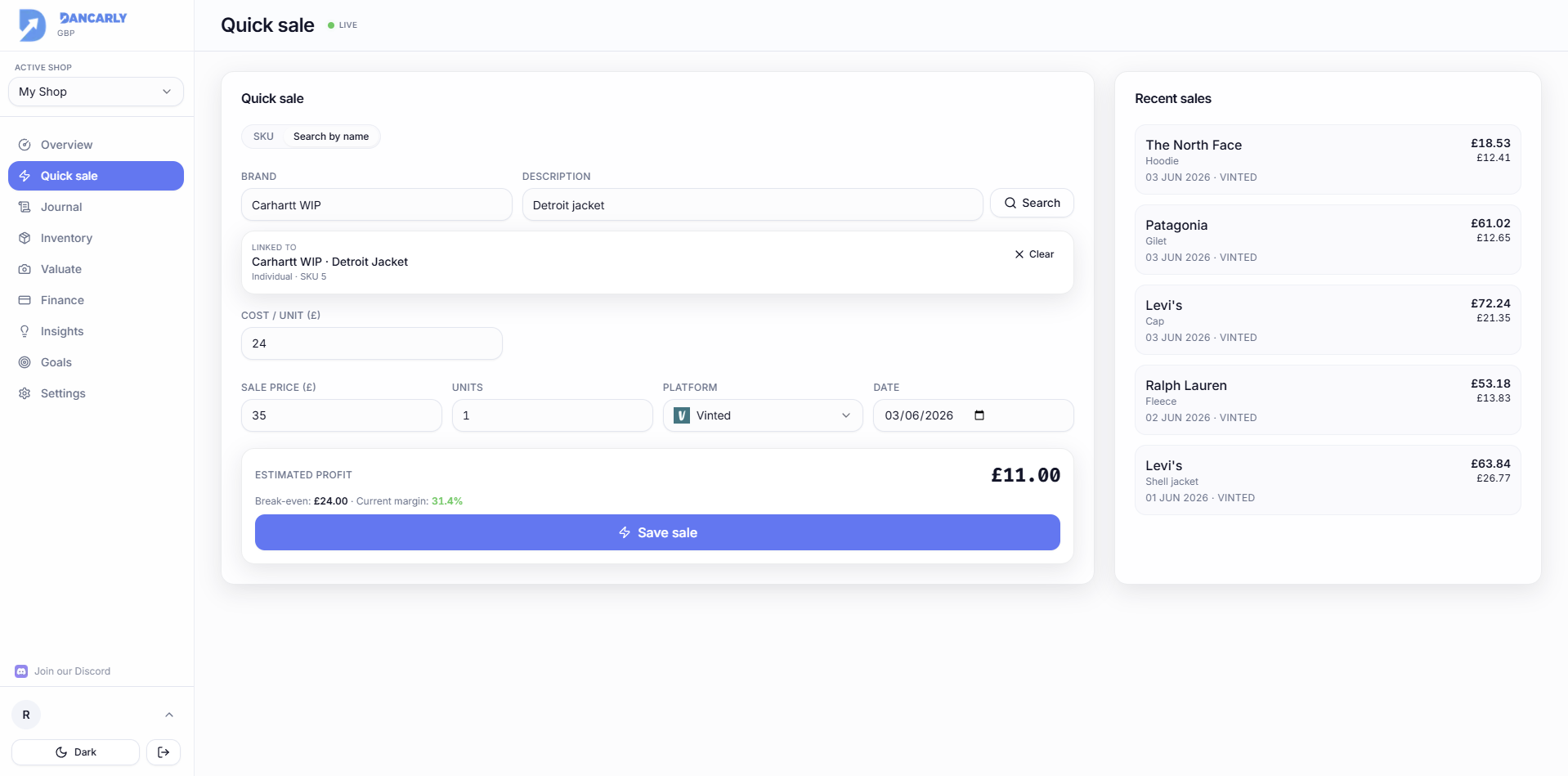This screenshot has width=1568, height=776.
Task: Click the Search button
Action: pyautogui.click(x=1032, y=203)
